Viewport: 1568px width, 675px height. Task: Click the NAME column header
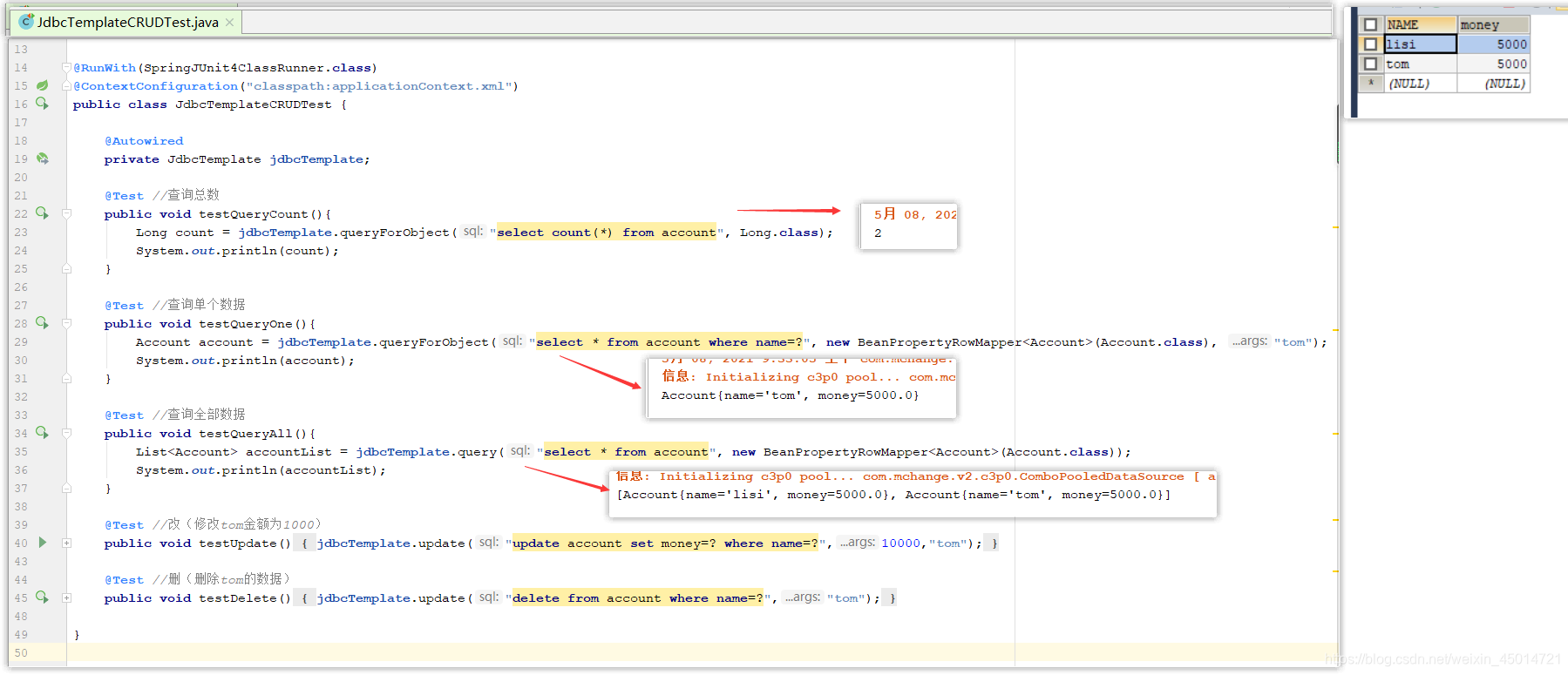click(x=1421, y=24)
